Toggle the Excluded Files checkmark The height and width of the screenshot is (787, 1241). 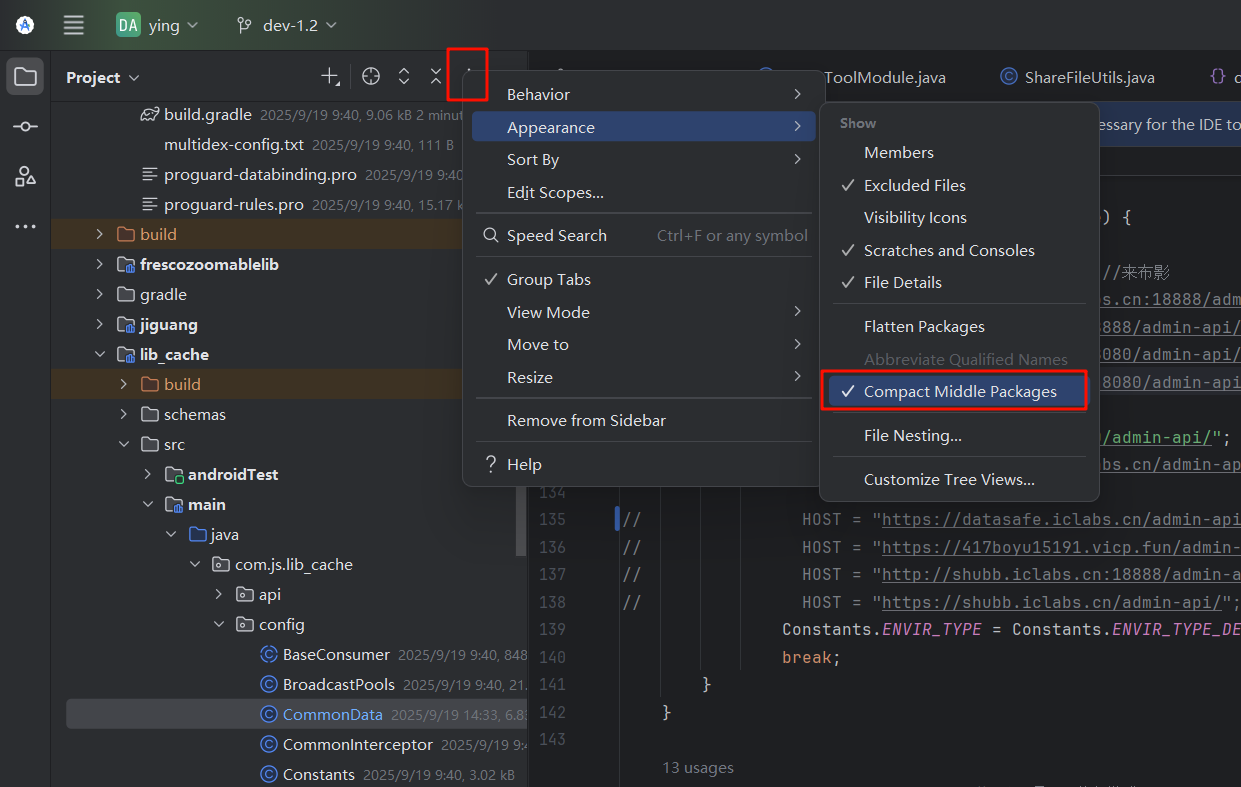pyautogui.click(x=914, y=185)
